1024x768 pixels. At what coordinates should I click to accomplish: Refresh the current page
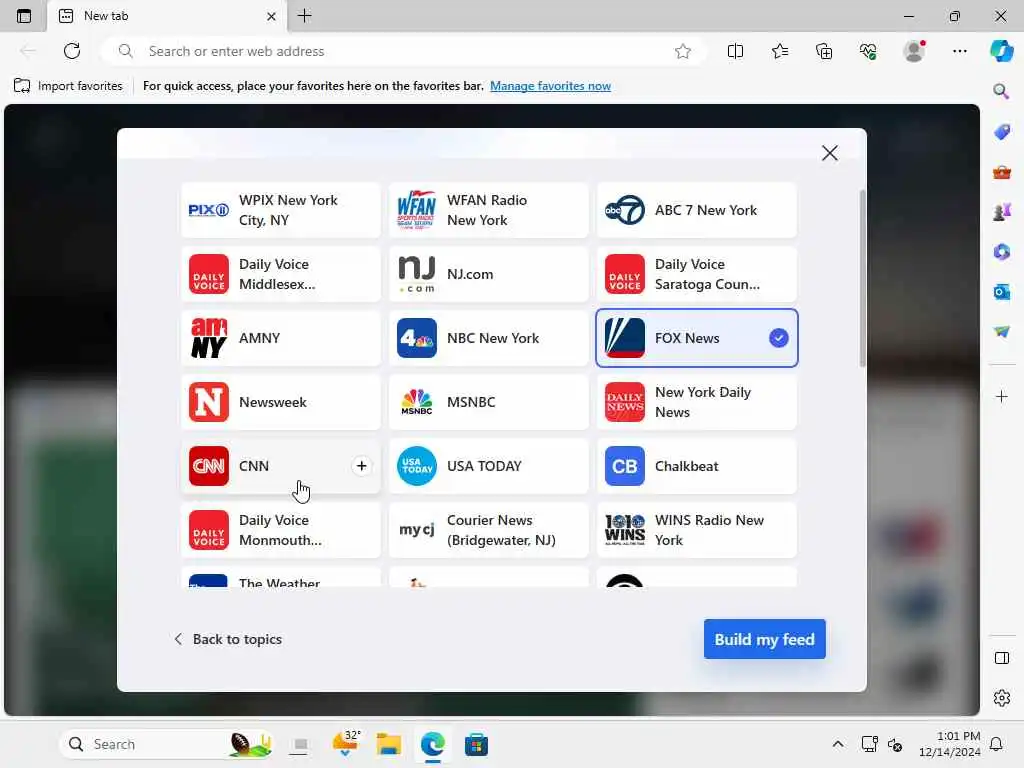[72, 51]
